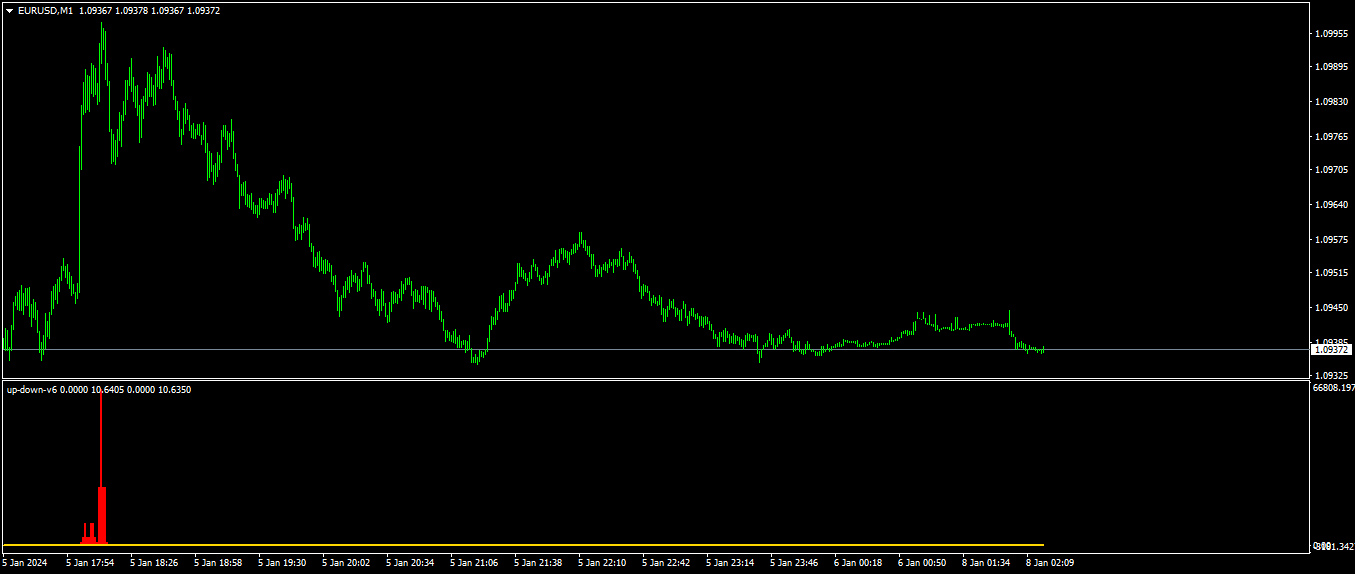Open the chart menu arrow beside EURUSD,M1
1355x574 pixels.
pos(10,10)
